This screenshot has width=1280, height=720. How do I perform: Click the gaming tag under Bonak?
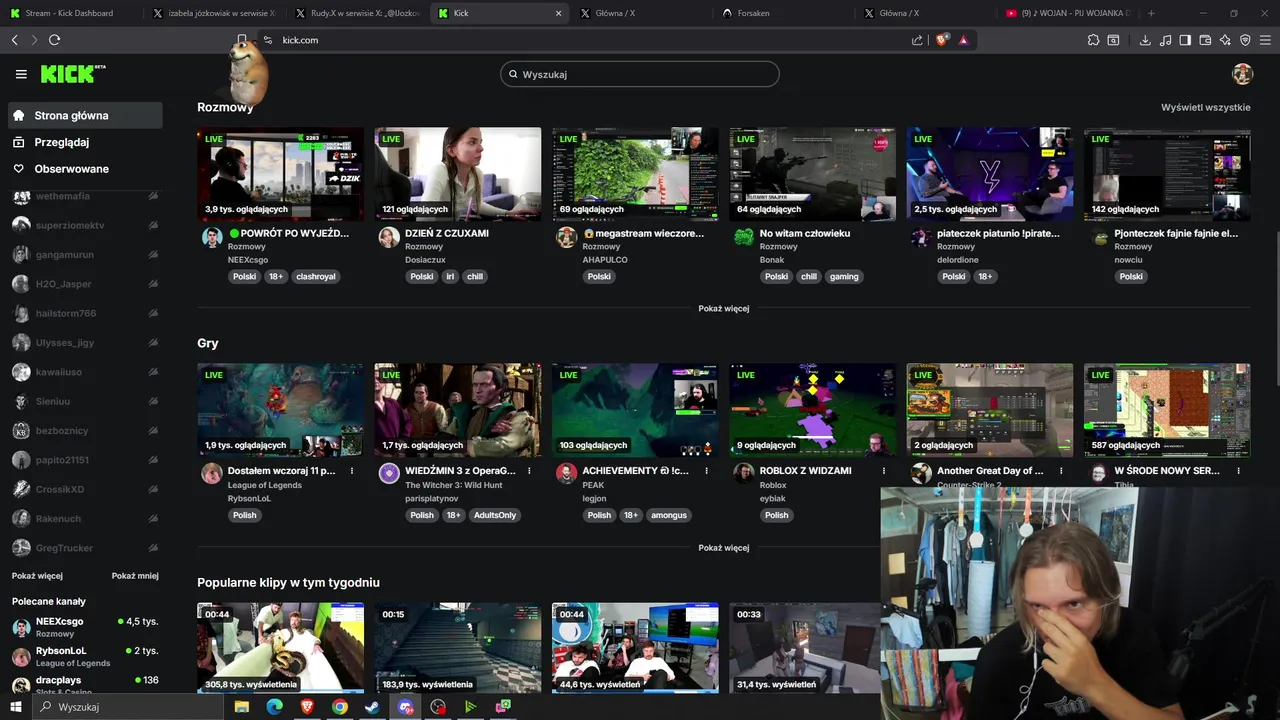coord(844,276)
